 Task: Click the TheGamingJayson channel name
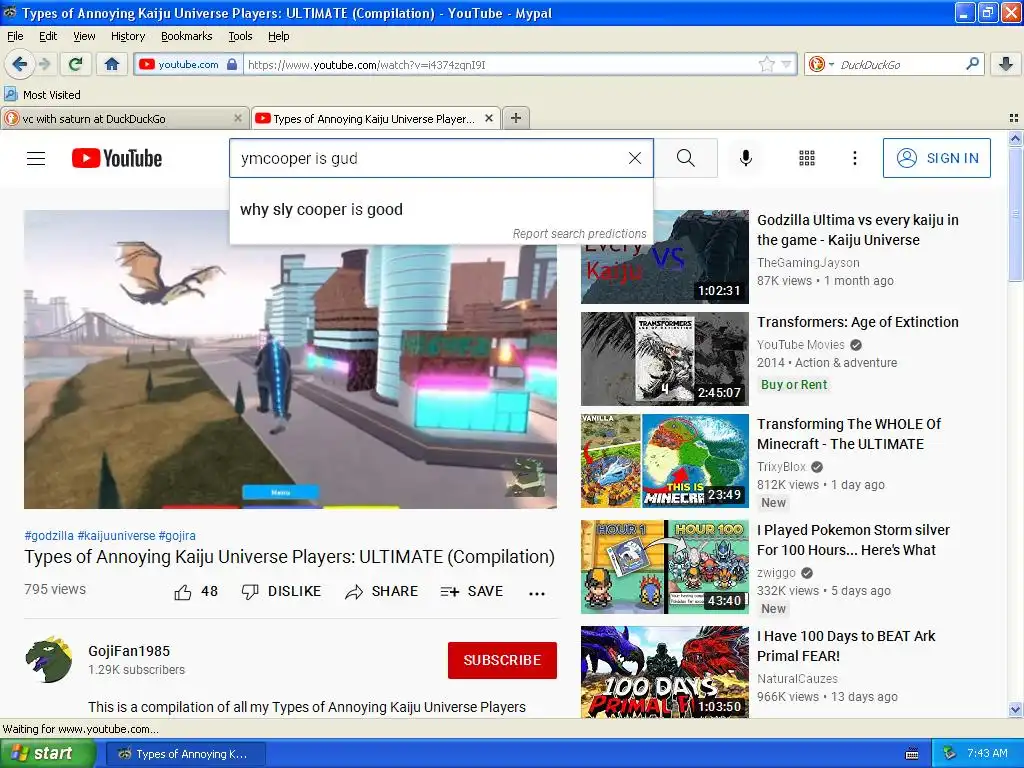point(808,263)
